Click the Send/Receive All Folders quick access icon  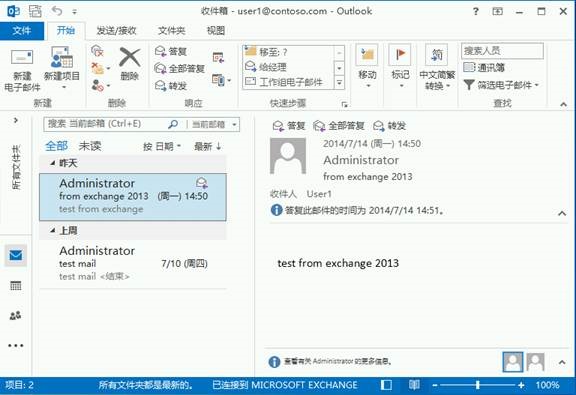(x=35, y=11)
